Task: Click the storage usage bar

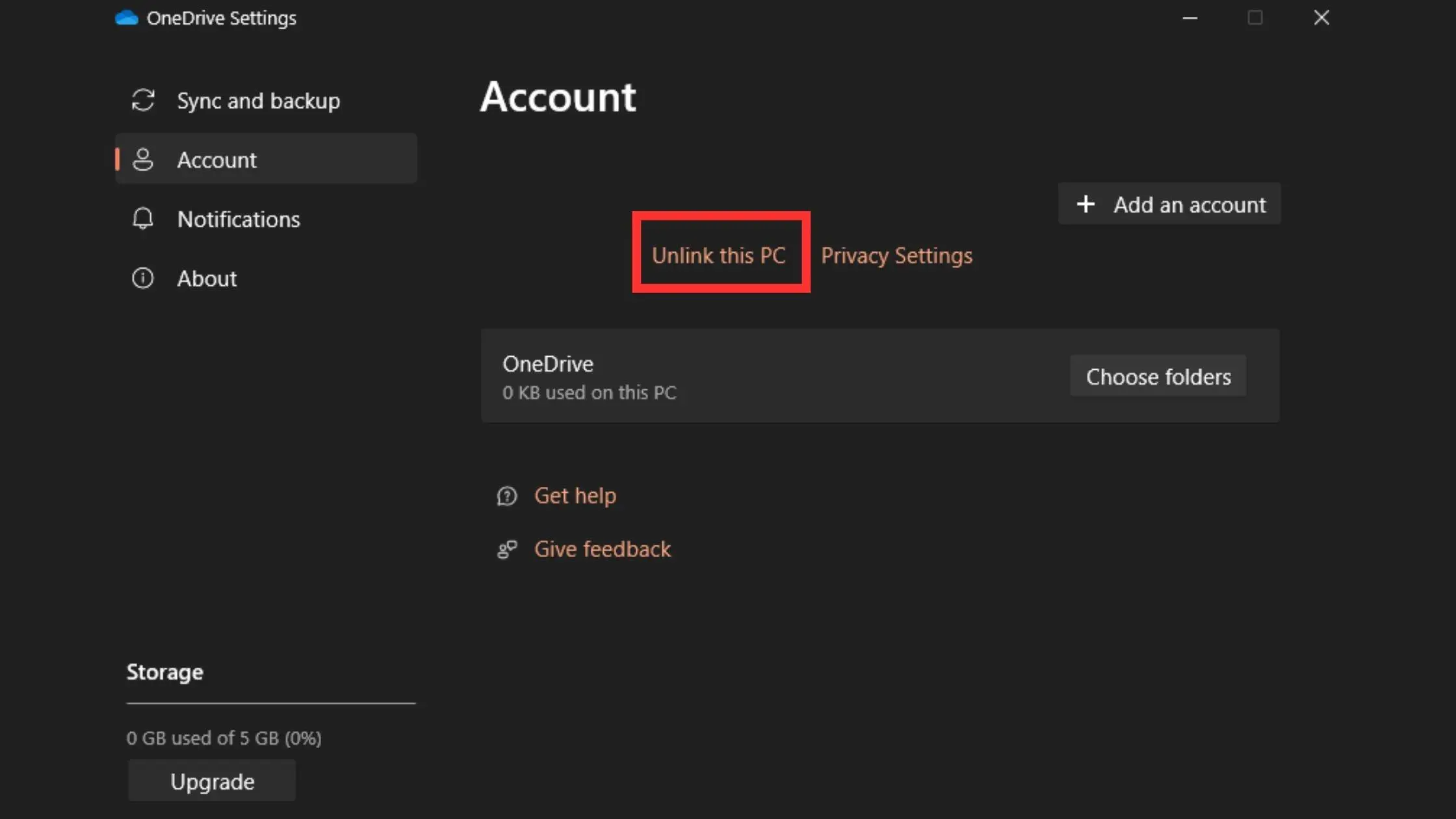Action: click(x=271, y=703)
